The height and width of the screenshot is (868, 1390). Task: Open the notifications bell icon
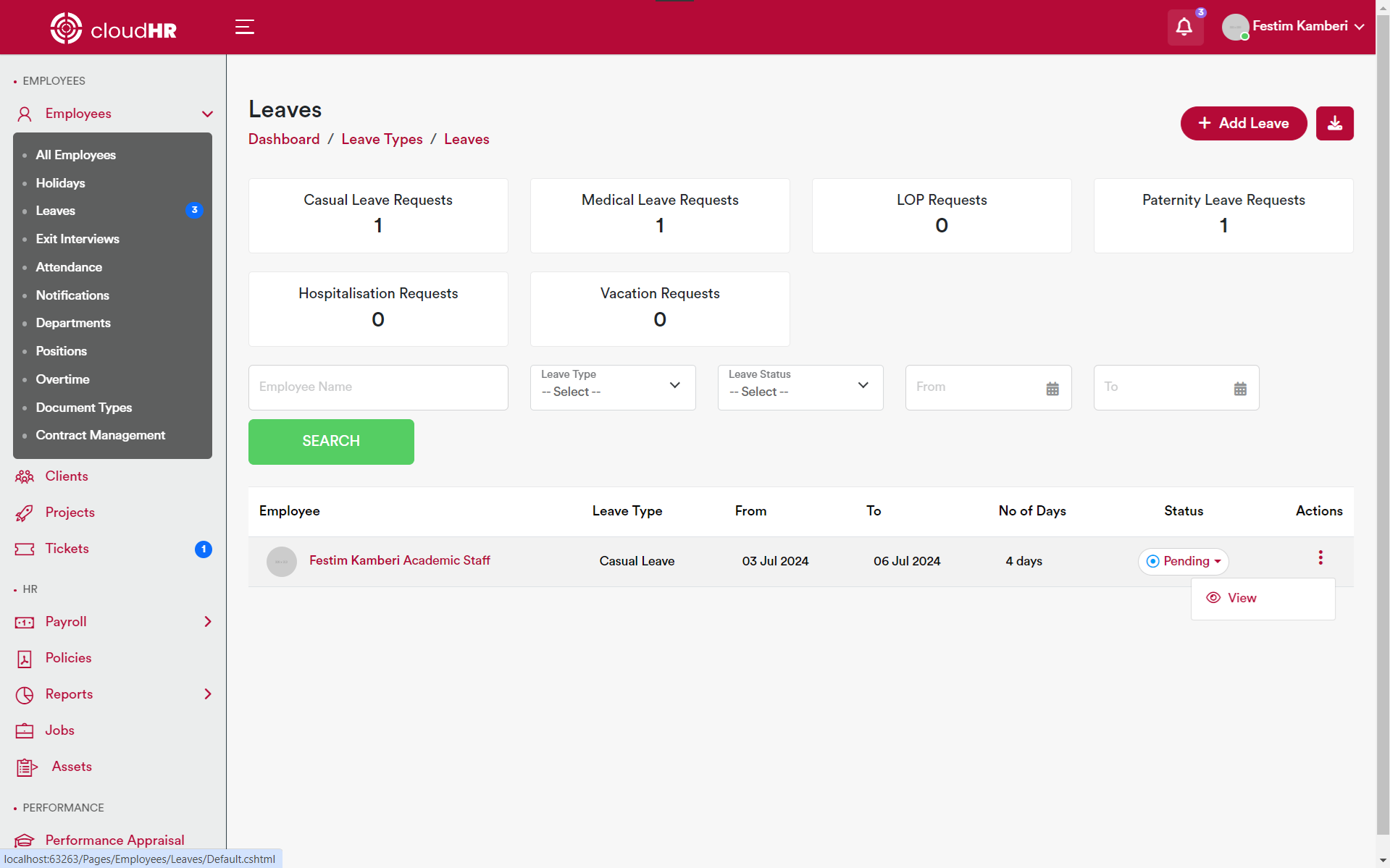tap(1184, 28)
